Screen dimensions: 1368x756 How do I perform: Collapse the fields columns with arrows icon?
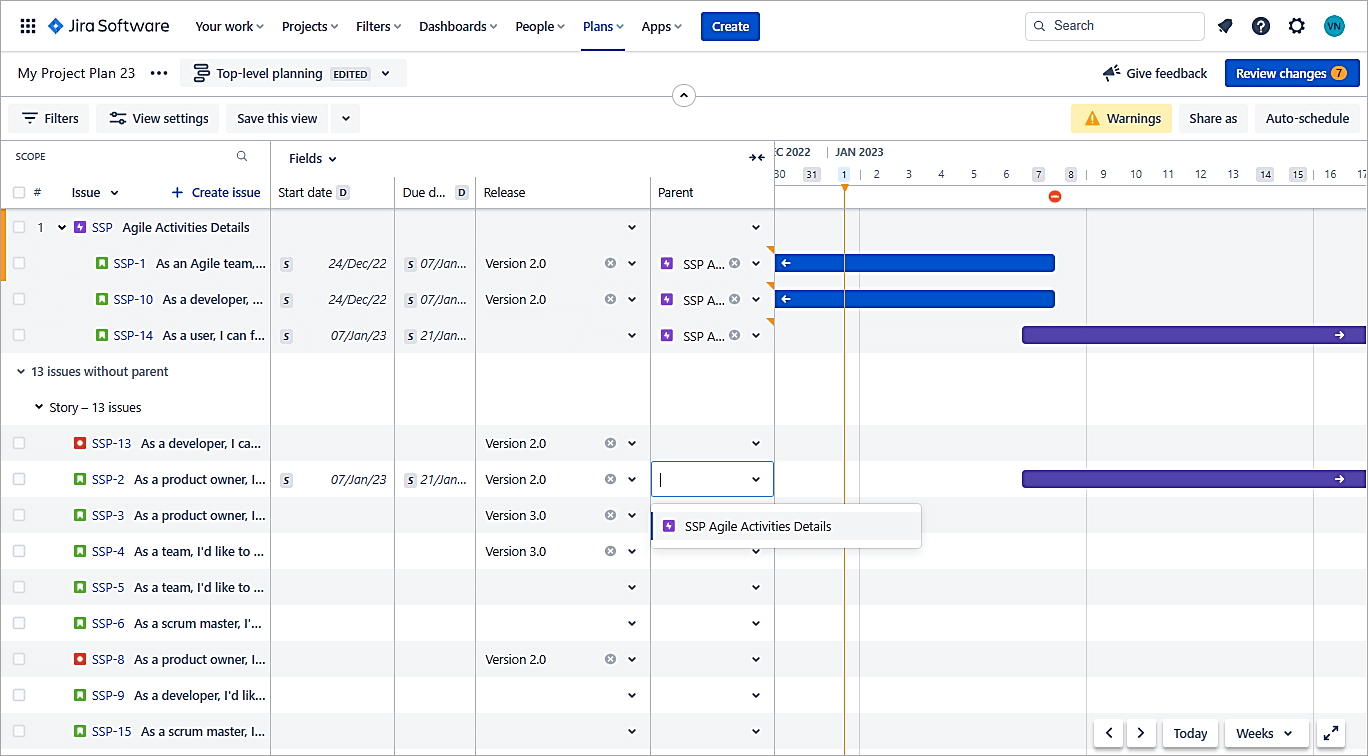pyautogui.click(x=756, y=158)
